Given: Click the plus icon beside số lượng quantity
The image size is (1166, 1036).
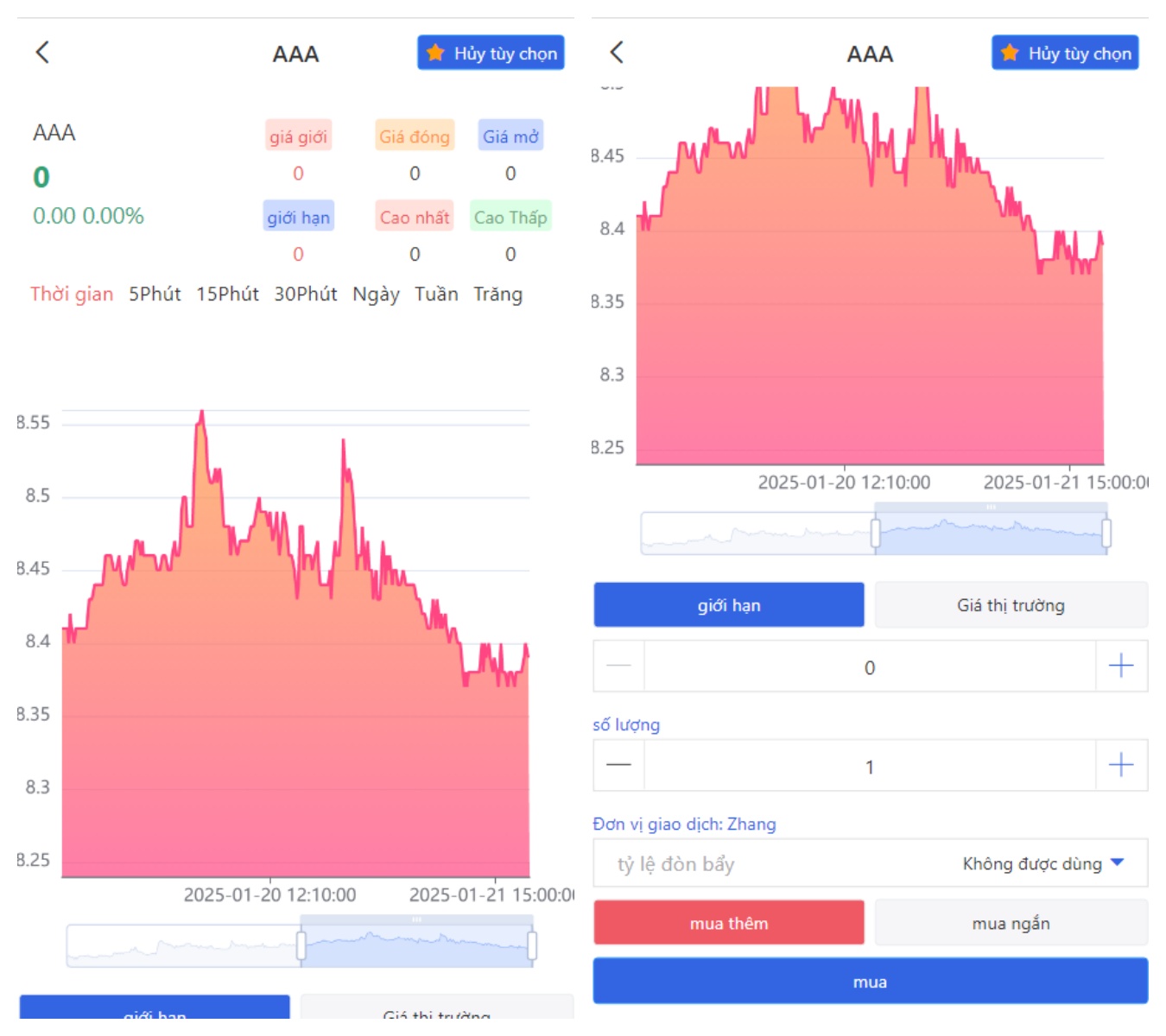Looking at the screenshot, I should point(1121,765).
